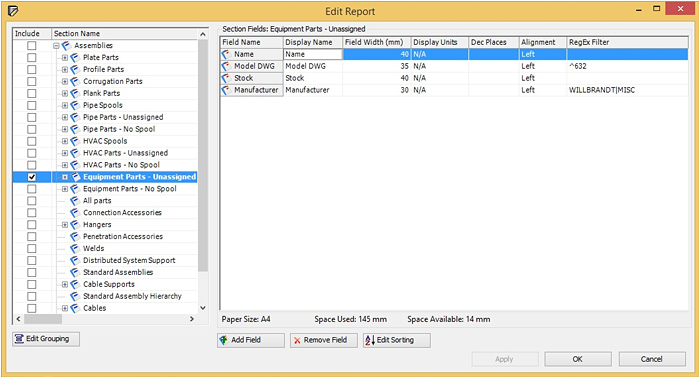This screenshot has width=700, height=377.
Task: Open the Edit Sorting dialog
Action: coord(397,340)
